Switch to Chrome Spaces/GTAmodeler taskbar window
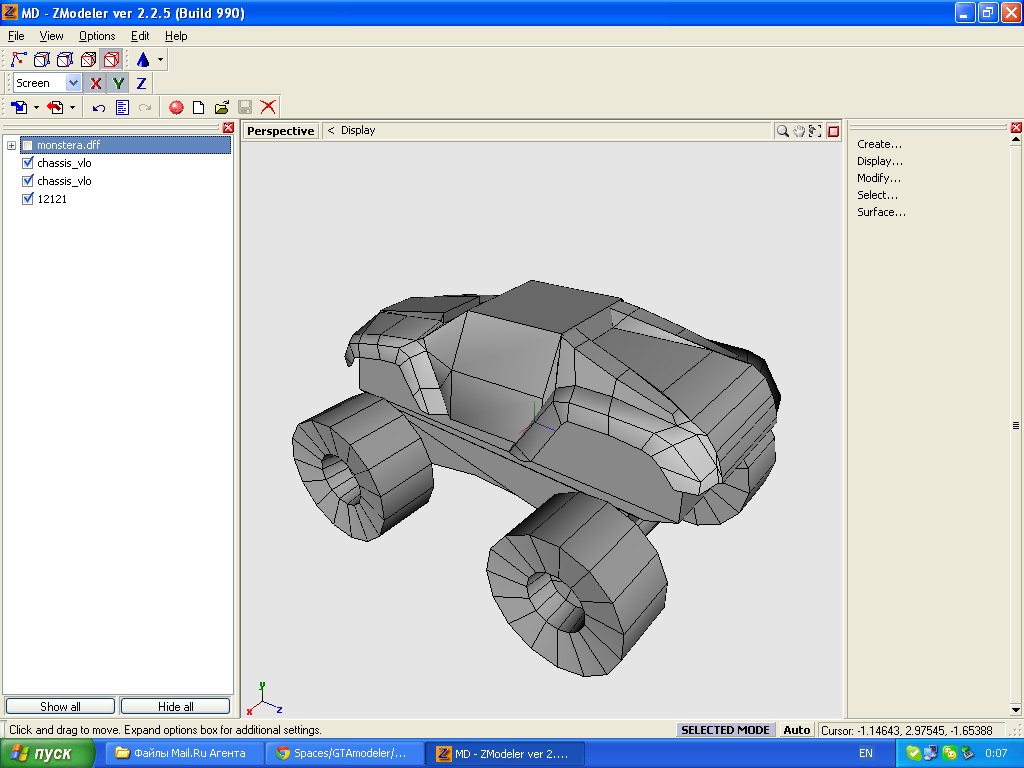Viewport: 1024px width, 768px height. [x=342, y=753]
